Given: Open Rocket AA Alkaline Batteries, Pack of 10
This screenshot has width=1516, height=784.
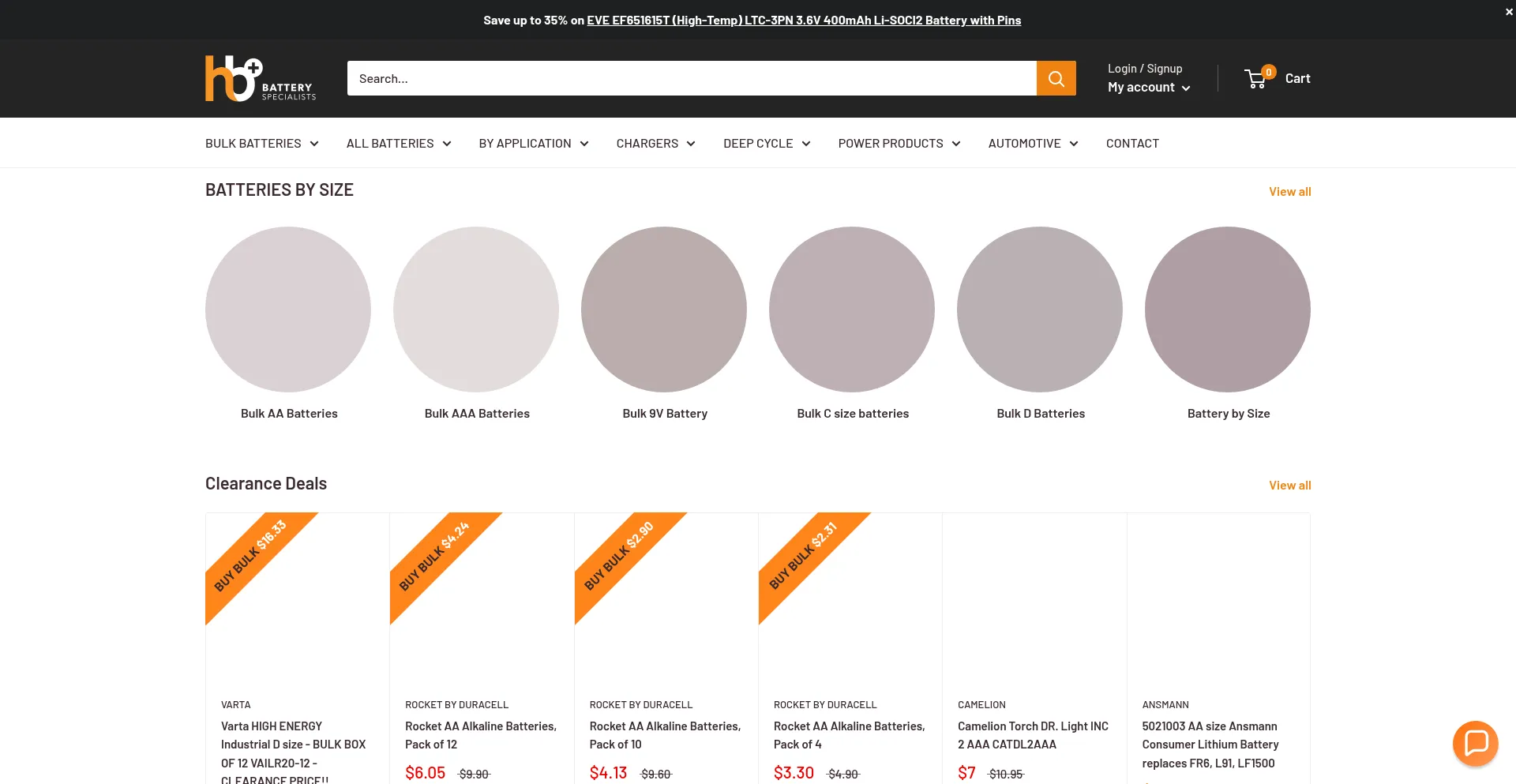Looking at the screenshot, I should [665, 735].
